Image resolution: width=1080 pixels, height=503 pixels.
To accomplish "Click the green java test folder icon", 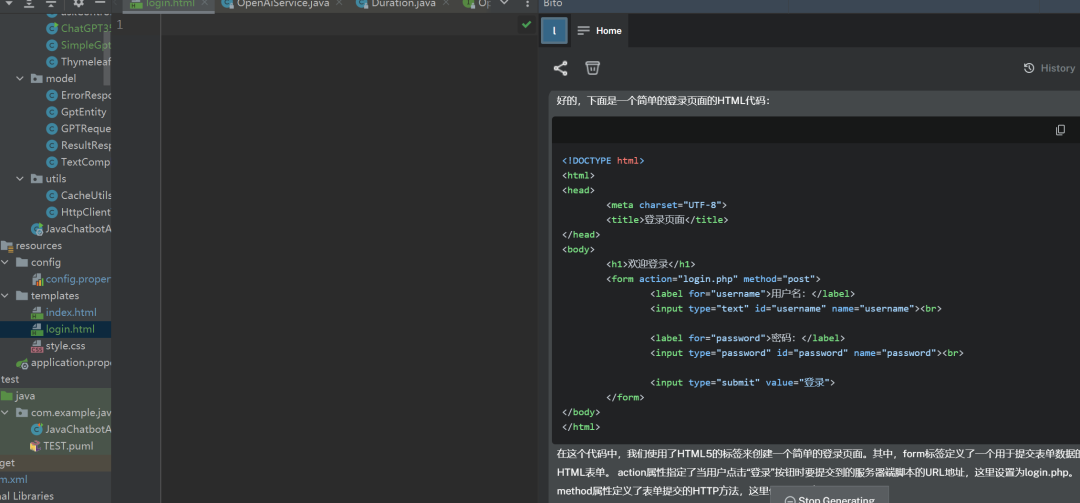I will (x=7, y=396).
